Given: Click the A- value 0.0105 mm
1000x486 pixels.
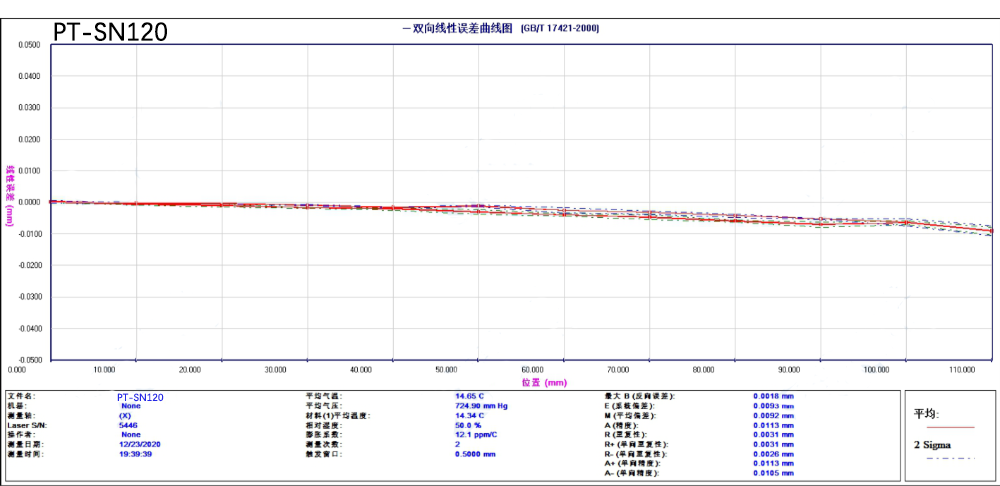Looking at the screenshot, I should click(x=773, y=473).
